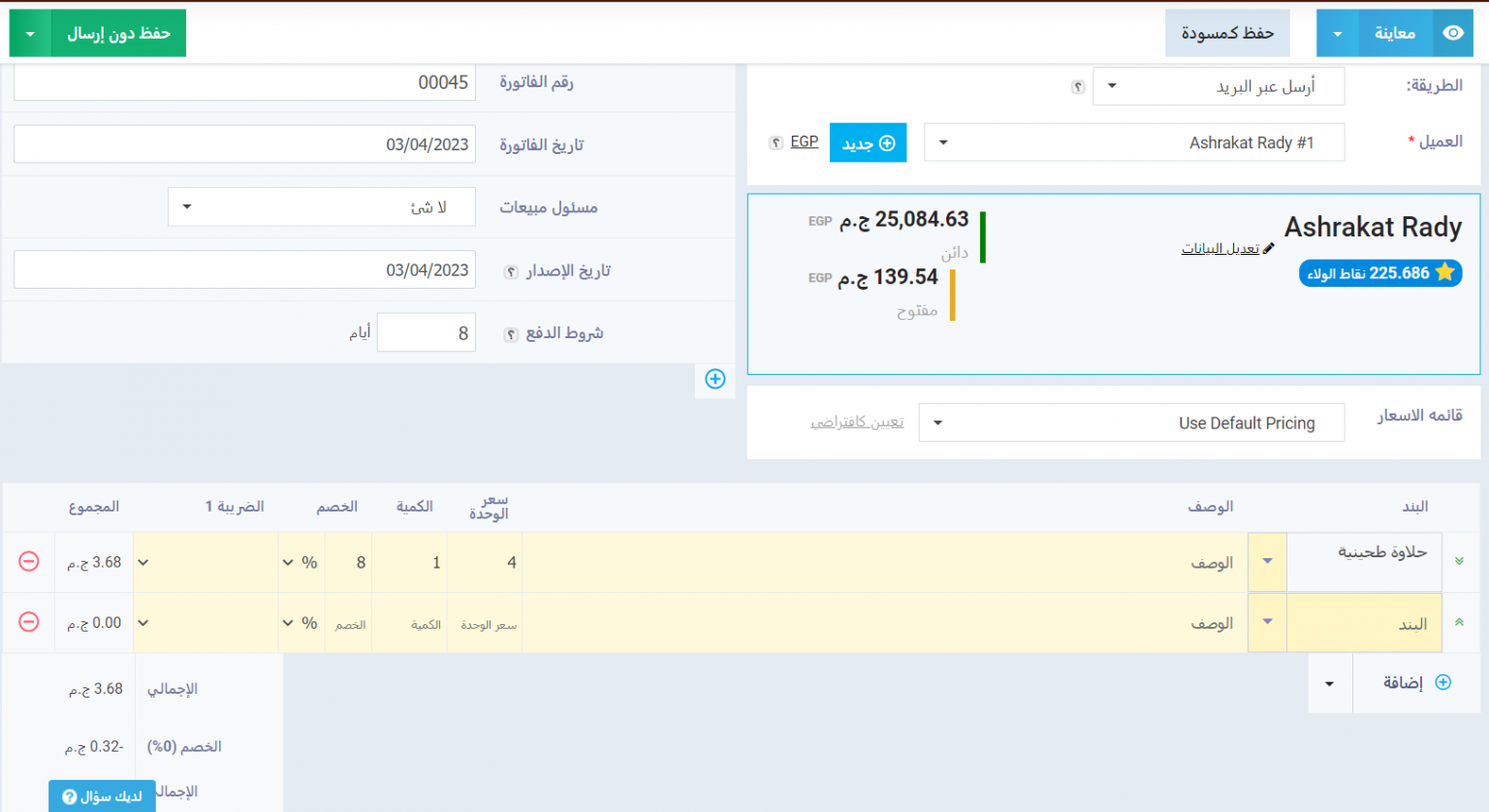Click the حفظ كمسودة button

tap(1226, 34)
